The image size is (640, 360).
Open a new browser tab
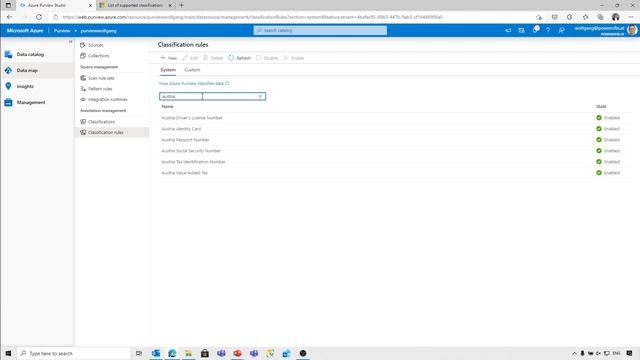[182, 5]
